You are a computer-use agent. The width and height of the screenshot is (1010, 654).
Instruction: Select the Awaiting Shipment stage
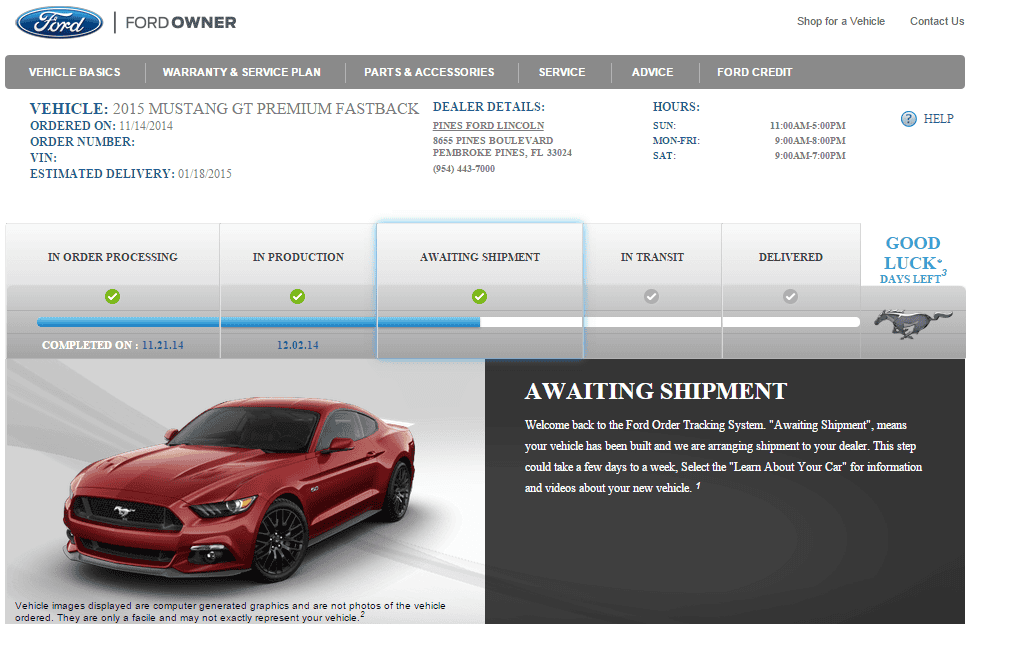(480, 257)
